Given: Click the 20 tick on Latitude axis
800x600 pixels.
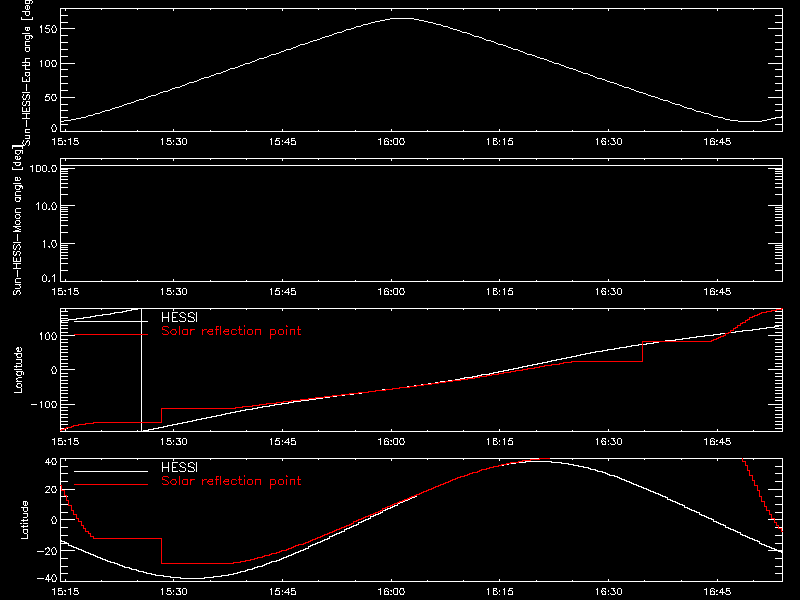Looking at the screenshot, I should point(51,490).
